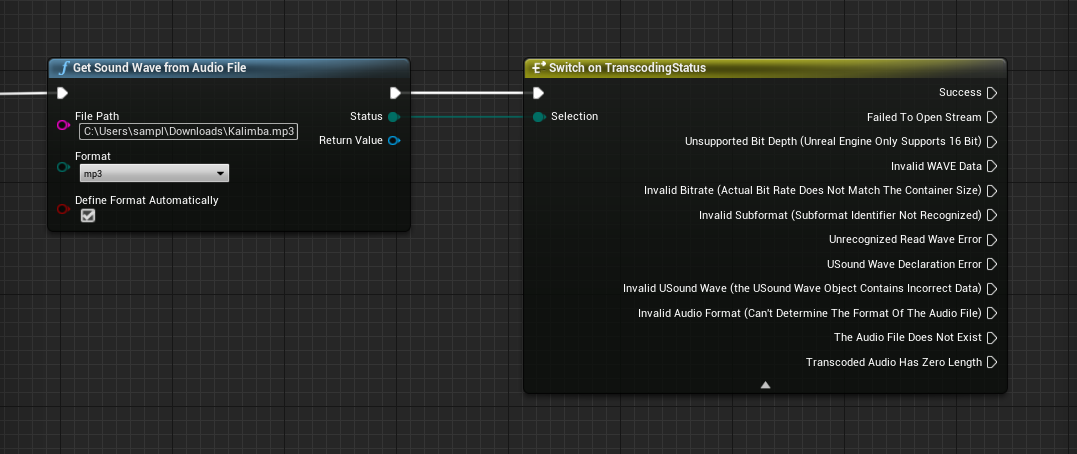This screenshot has height=454, width=1077.
Task: Click the 'File Path' label
Action: (97, 116)
